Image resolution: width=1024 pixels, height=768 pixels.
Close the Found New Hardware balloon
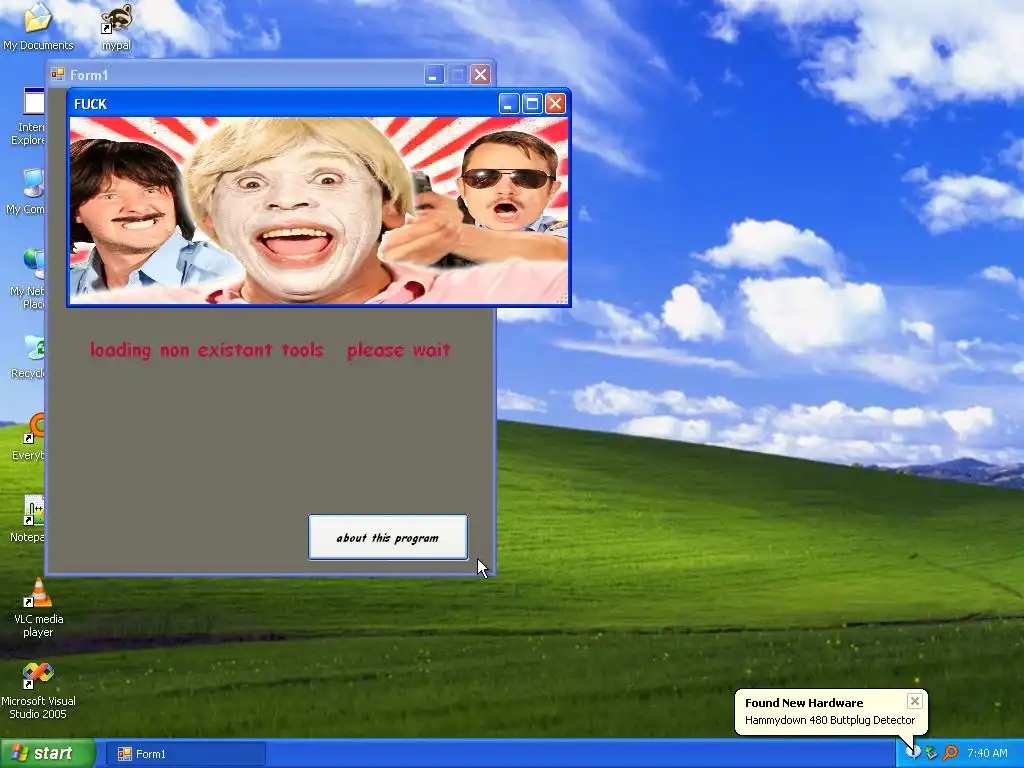pyautogui.click(x=914, y=701)
